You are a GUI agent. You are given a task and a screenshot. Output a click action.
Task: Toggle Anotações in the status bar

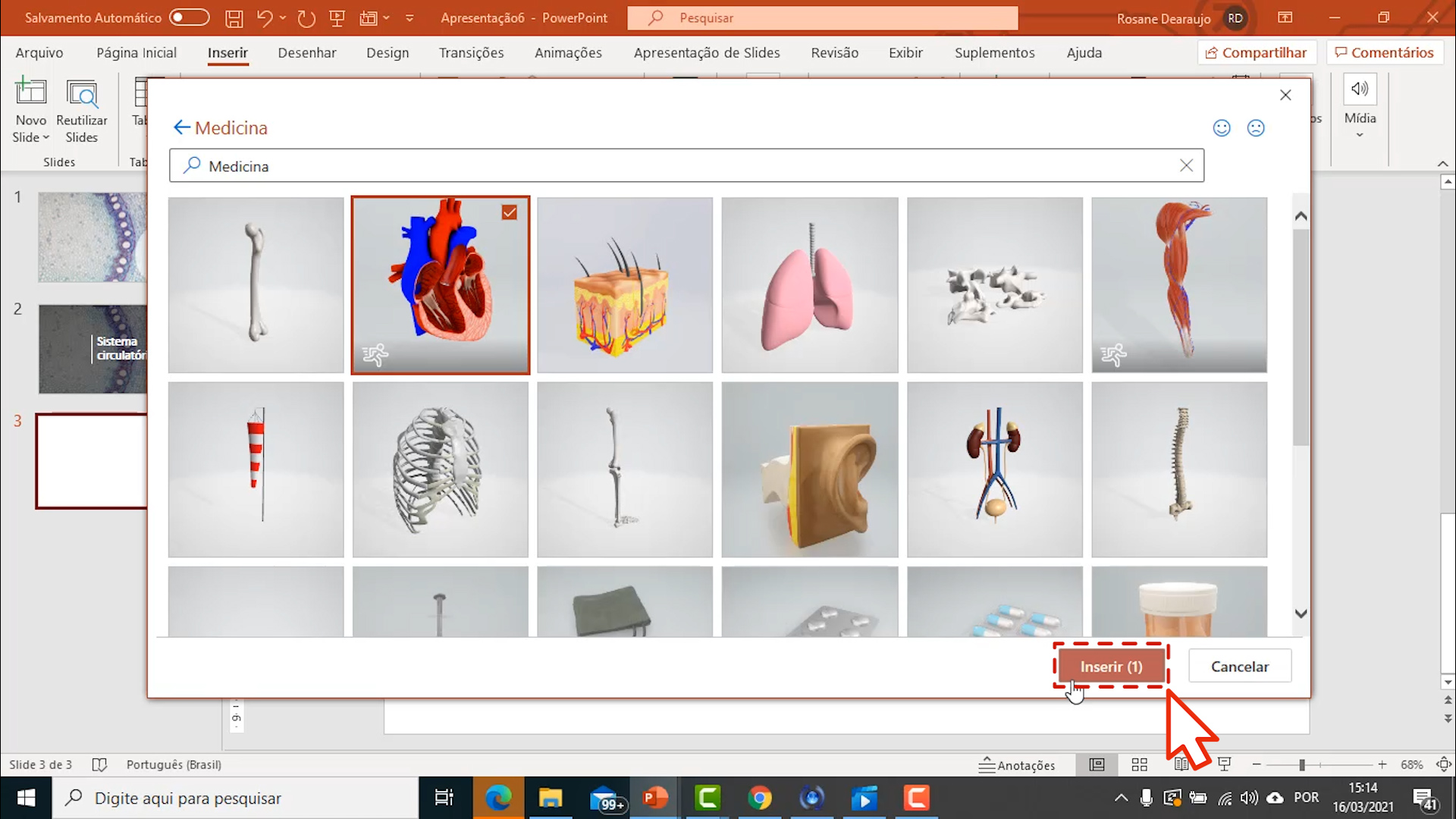coord(1017,764)
